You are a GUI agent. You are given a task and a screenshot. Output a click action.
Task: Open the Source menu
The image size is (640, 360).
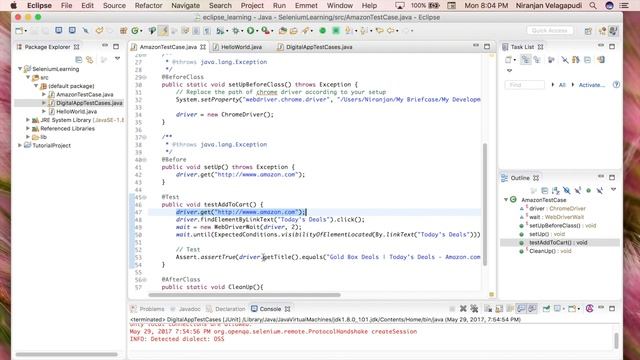(x=114, y=6)
